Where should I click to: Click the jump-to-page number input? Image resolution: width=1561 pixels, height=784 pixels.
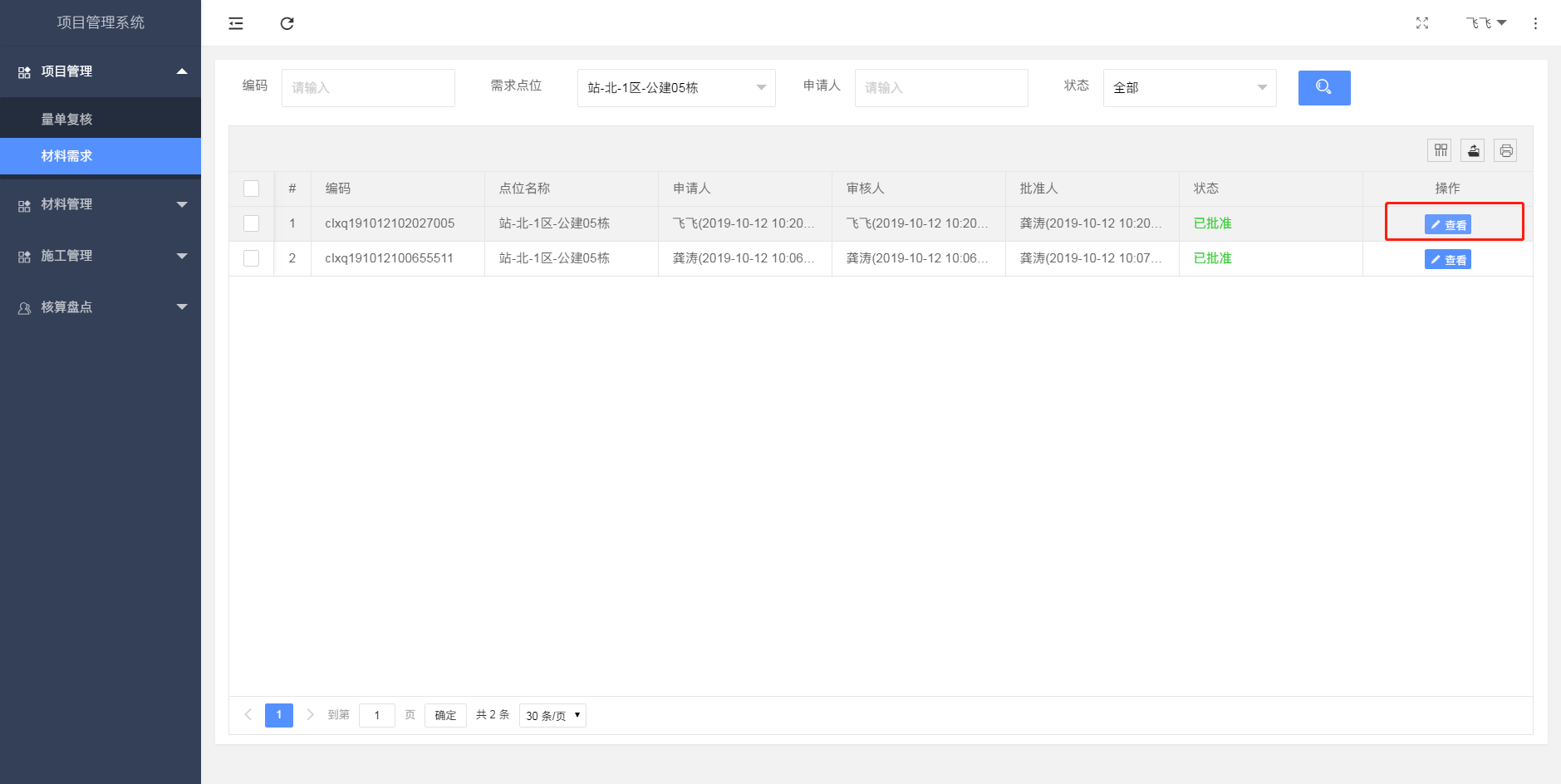coord(377,715)
